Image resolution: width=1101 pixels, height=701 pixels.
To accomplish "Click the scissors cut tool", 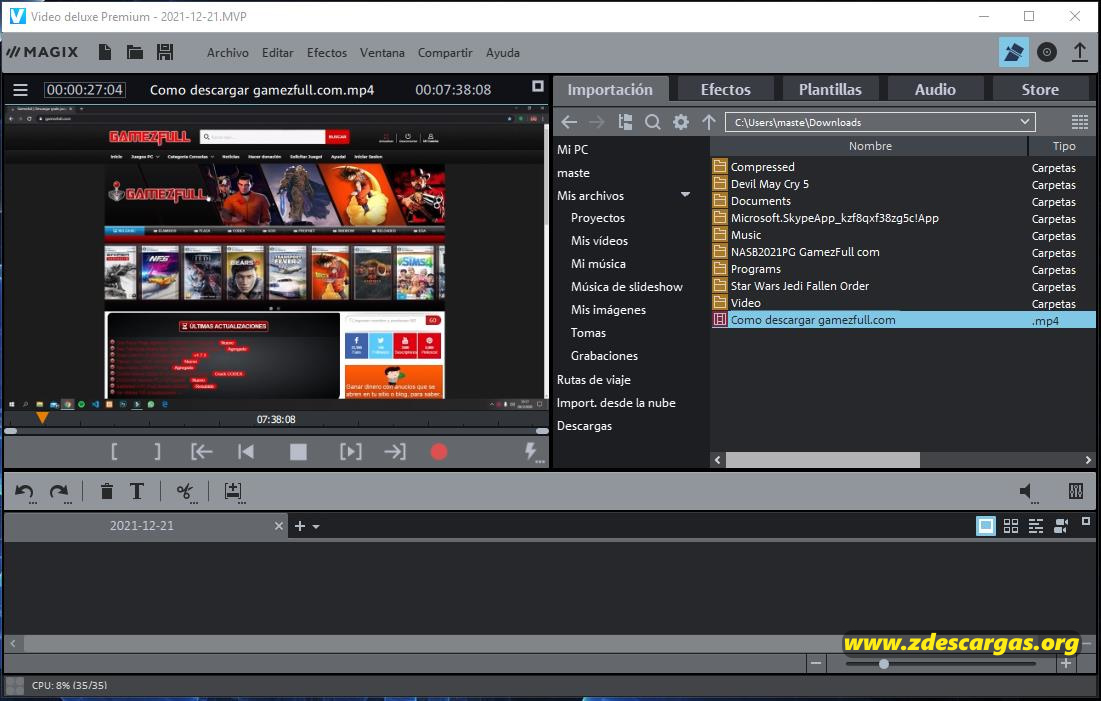I will point(185,491).
